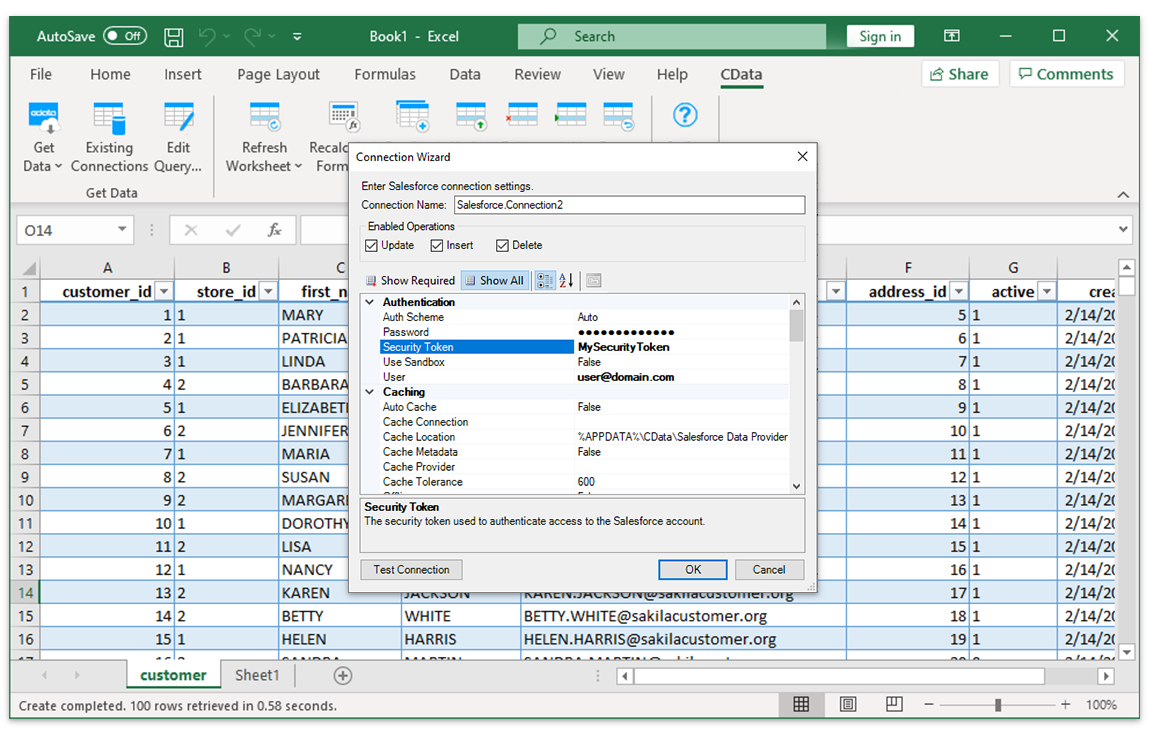This screenshot has width=1149, height=733.
Task: Collapse the Authentication property group
Action: (369, 302)
